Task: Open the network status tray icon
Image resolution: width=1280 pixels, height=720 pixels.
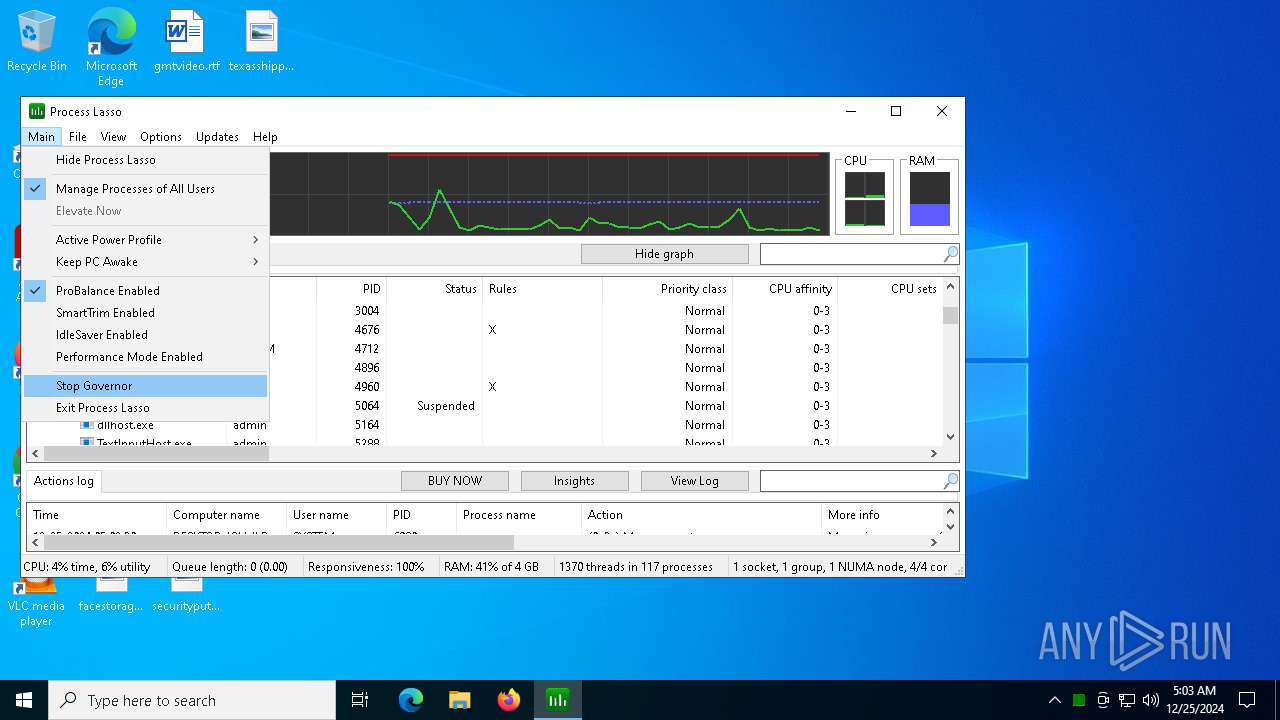Action: [1127, 700]
